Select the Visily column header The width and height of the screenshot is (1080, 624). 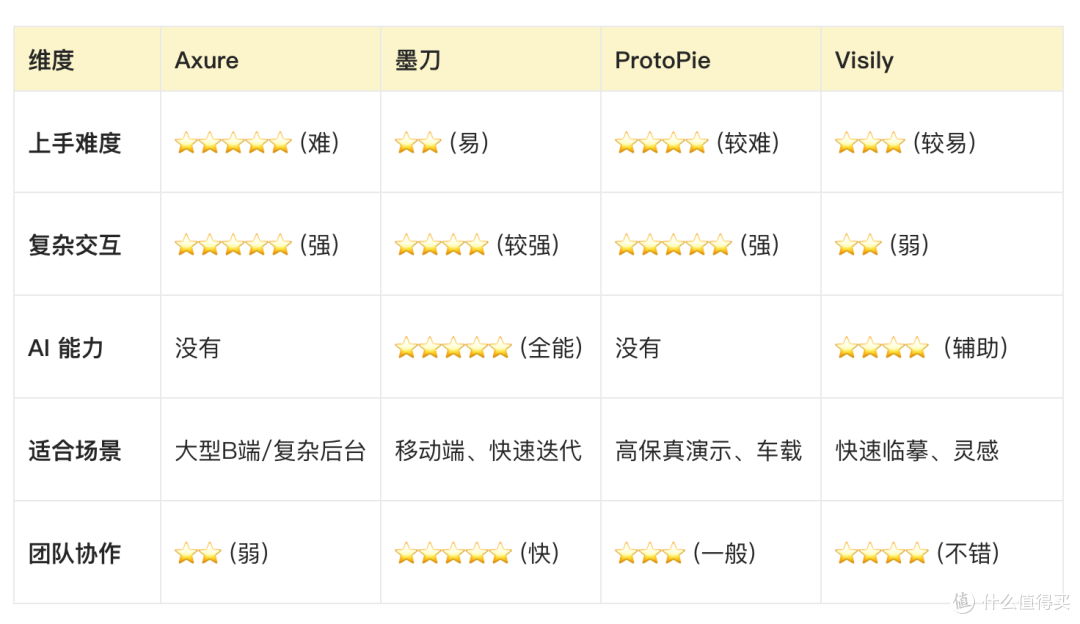942,60
